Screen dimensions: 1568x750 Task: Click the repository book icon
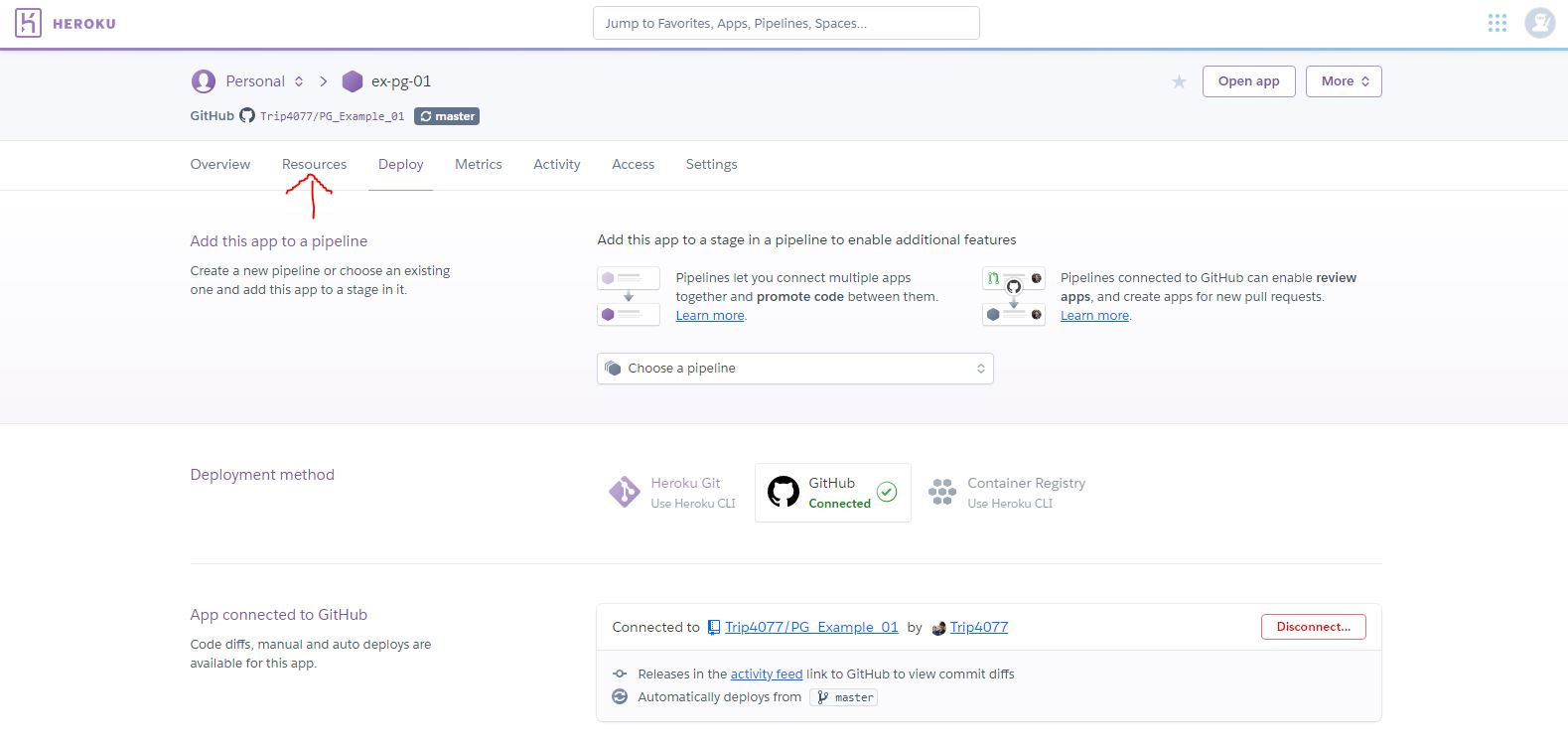(714, 628)
